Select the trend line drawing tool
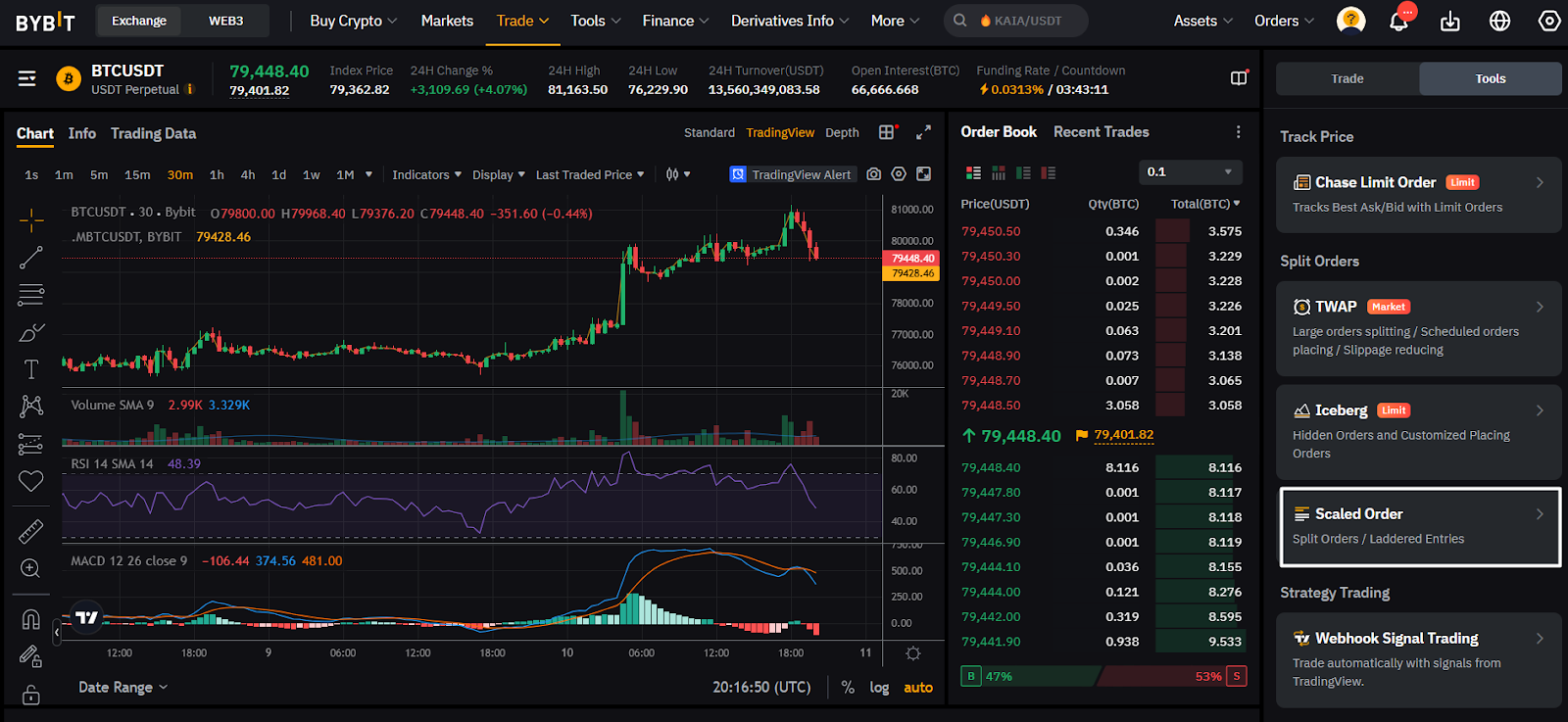The image size is (1568, 722). (x=31, y=258)
